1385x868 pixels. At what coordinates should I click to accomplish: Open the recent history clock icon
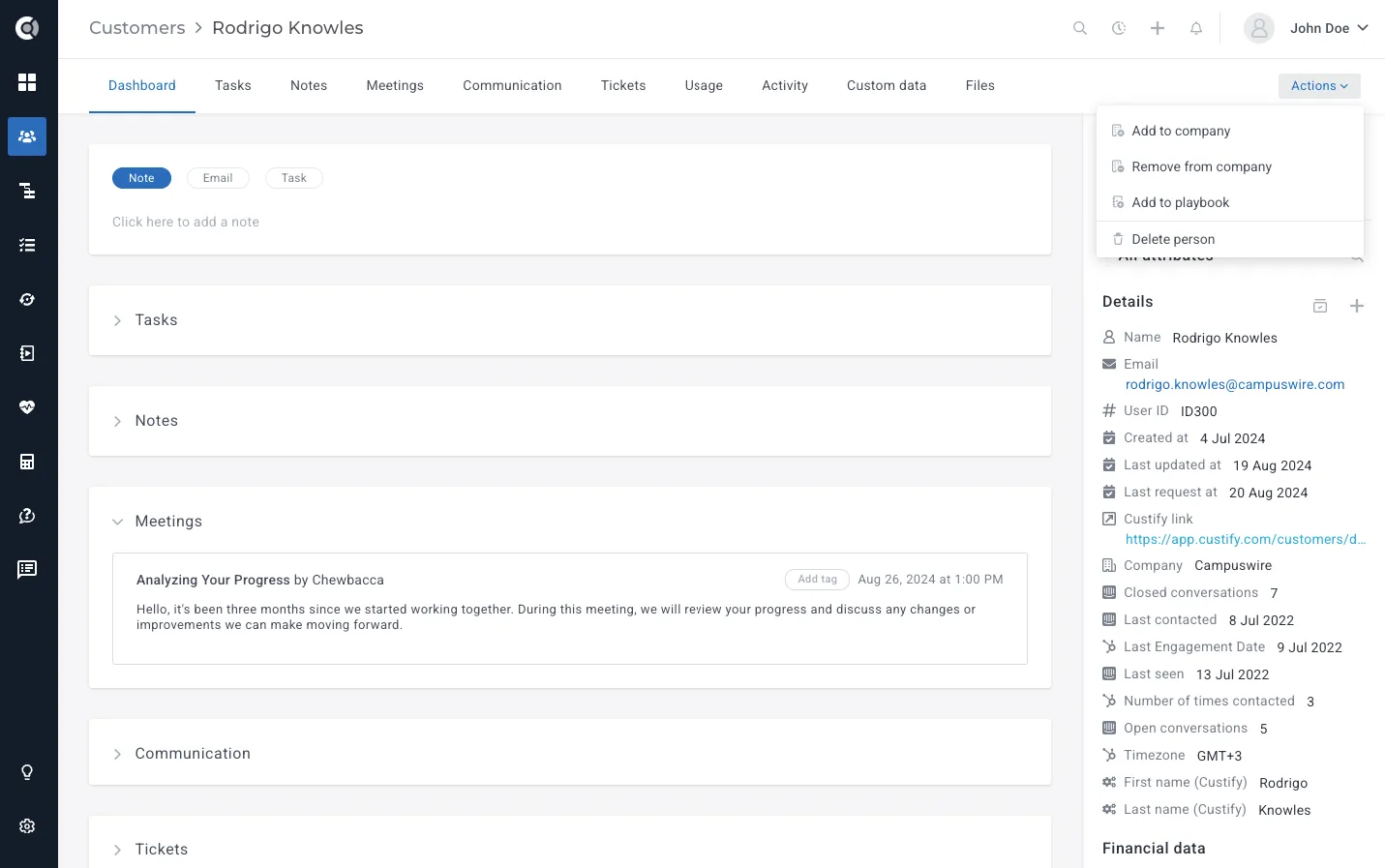(1119, 28)
